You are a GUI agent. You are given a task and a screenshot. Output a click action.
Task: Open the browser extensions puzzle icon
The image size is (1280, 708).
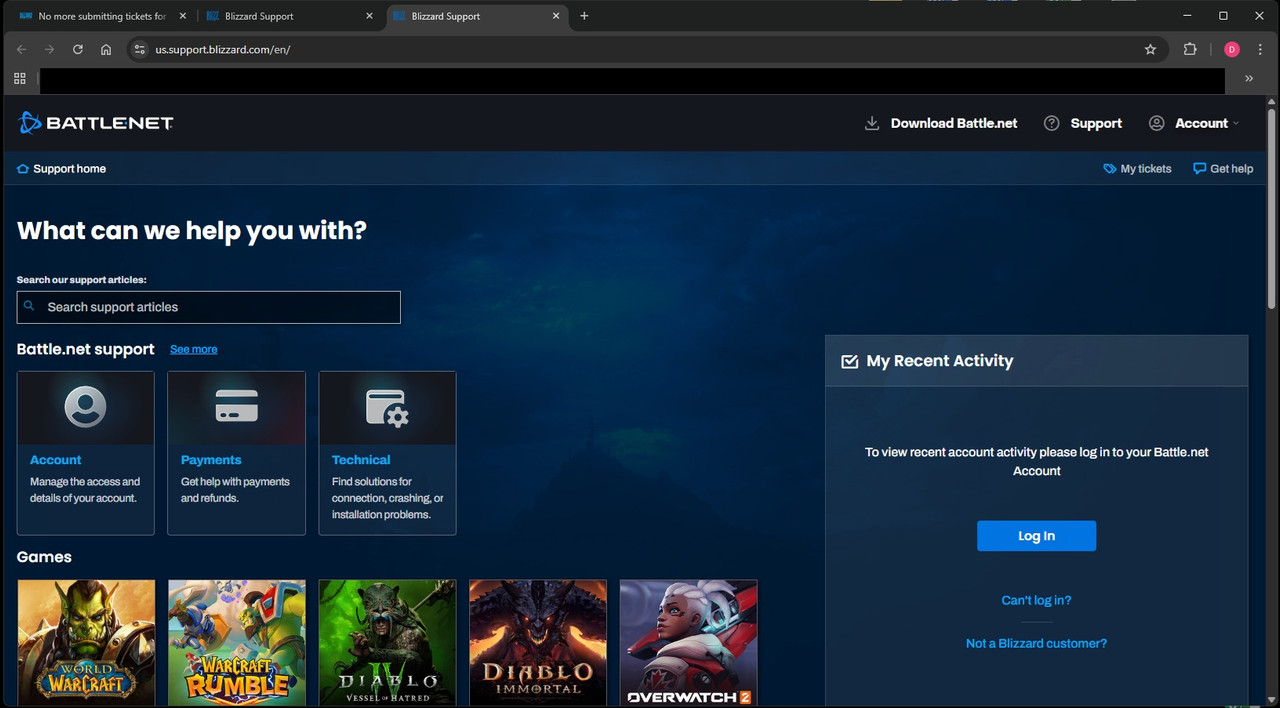coord(1190,49)
